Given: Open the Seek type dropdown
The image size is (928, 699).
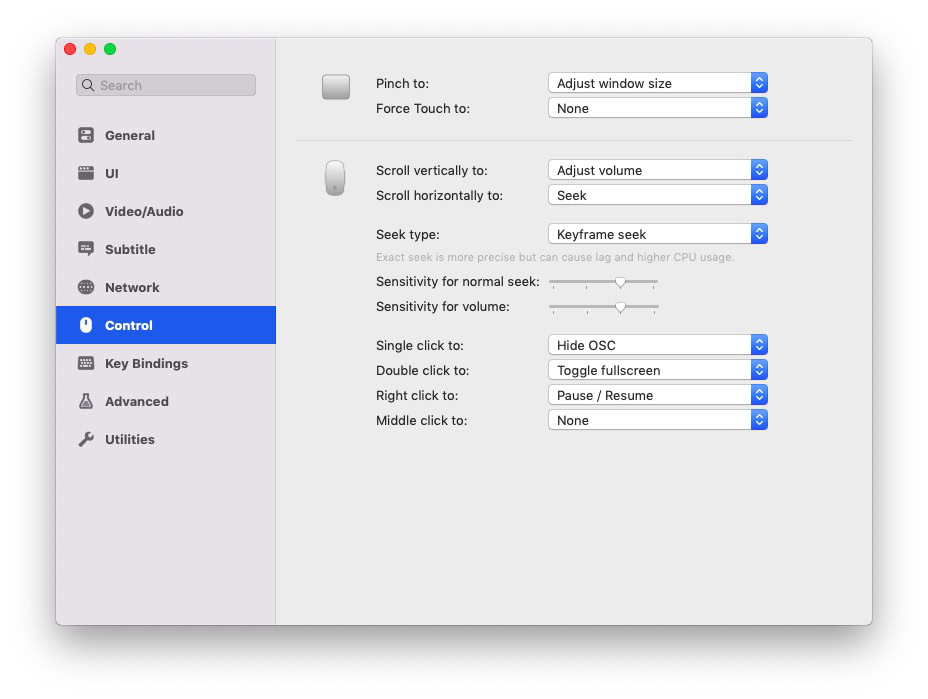Looking at the screenshot, I should pos(658,234).
